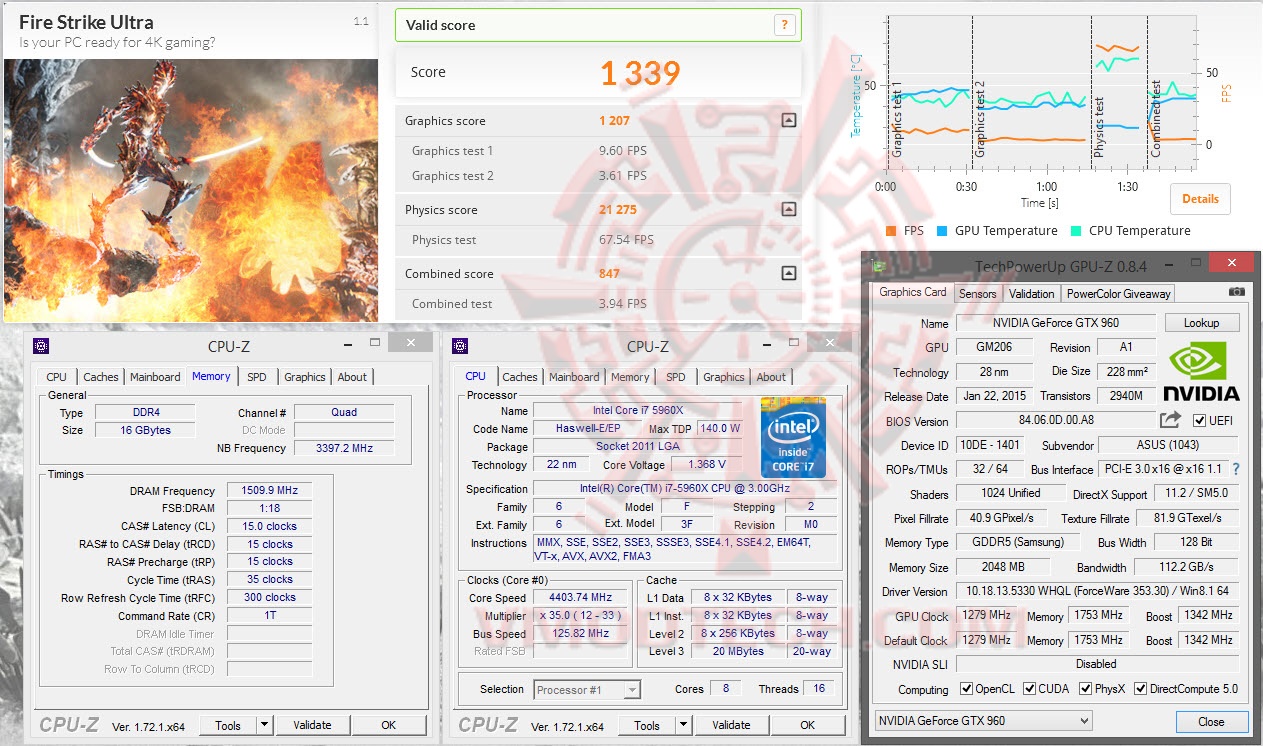Click the Graphics test 1 FPS row
Screen dimensions: 1263x746
[x=598, y=151]
